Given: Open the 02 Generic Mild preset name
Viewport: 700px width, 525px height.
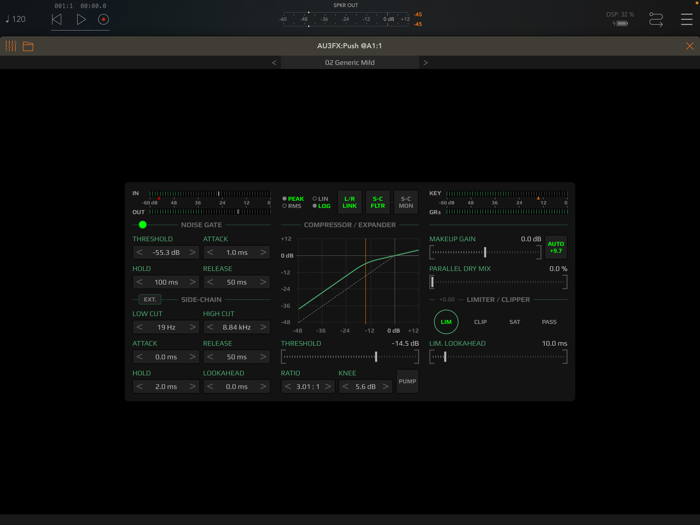Looking at the screenshot, I should click(350, 62).
